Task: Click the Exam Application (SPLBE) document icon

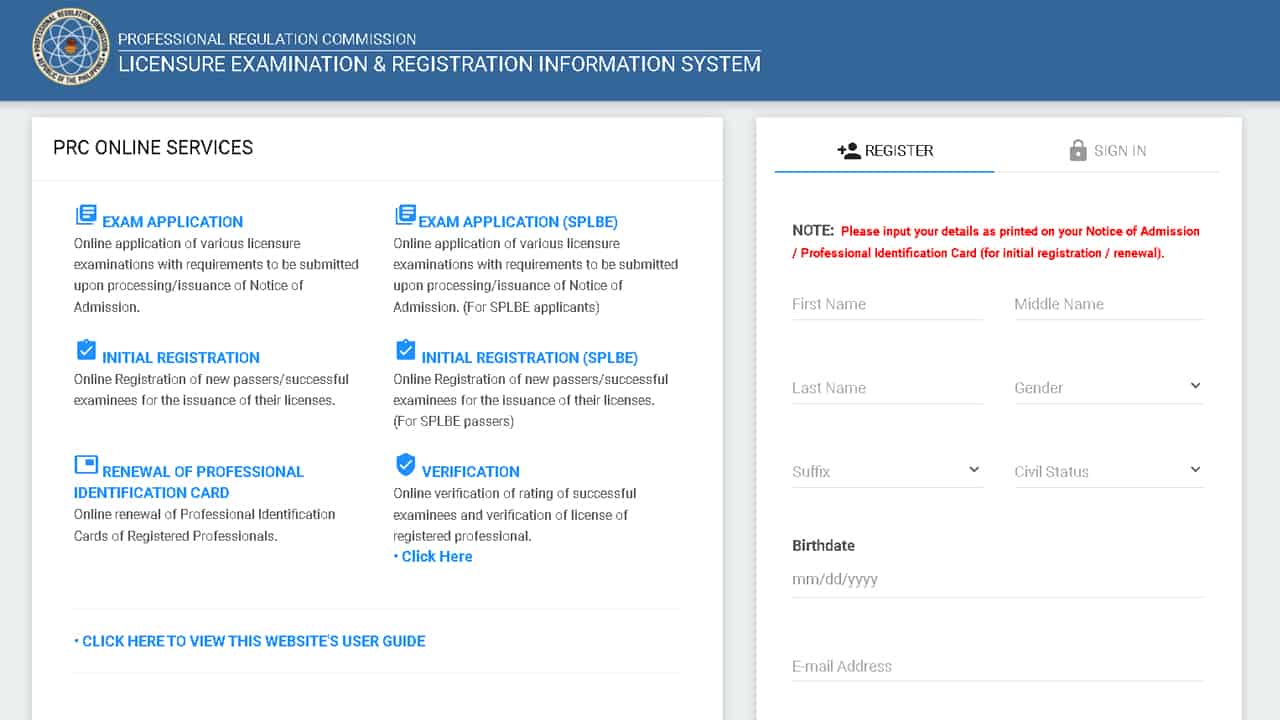Action: 405,215
